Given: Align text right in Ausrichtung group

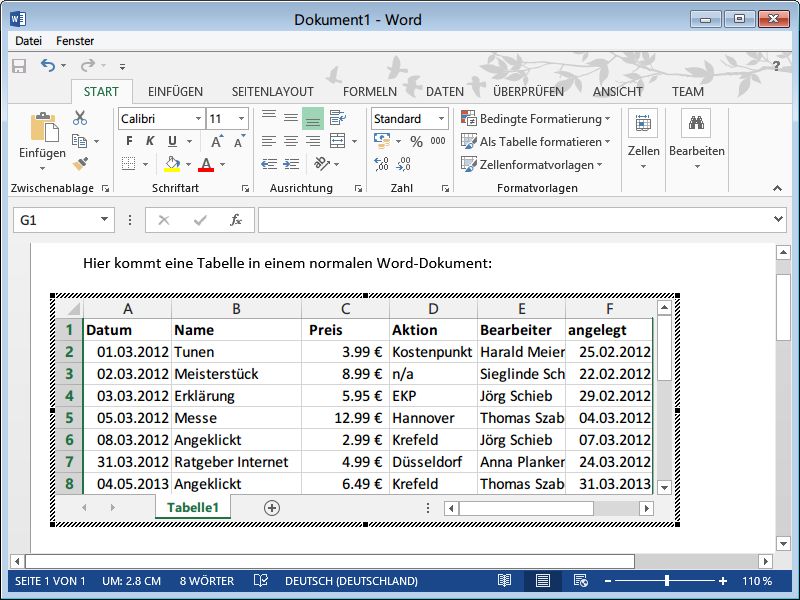Looking at the screenshot, I should pyautogui.click(x=313, y=141).
